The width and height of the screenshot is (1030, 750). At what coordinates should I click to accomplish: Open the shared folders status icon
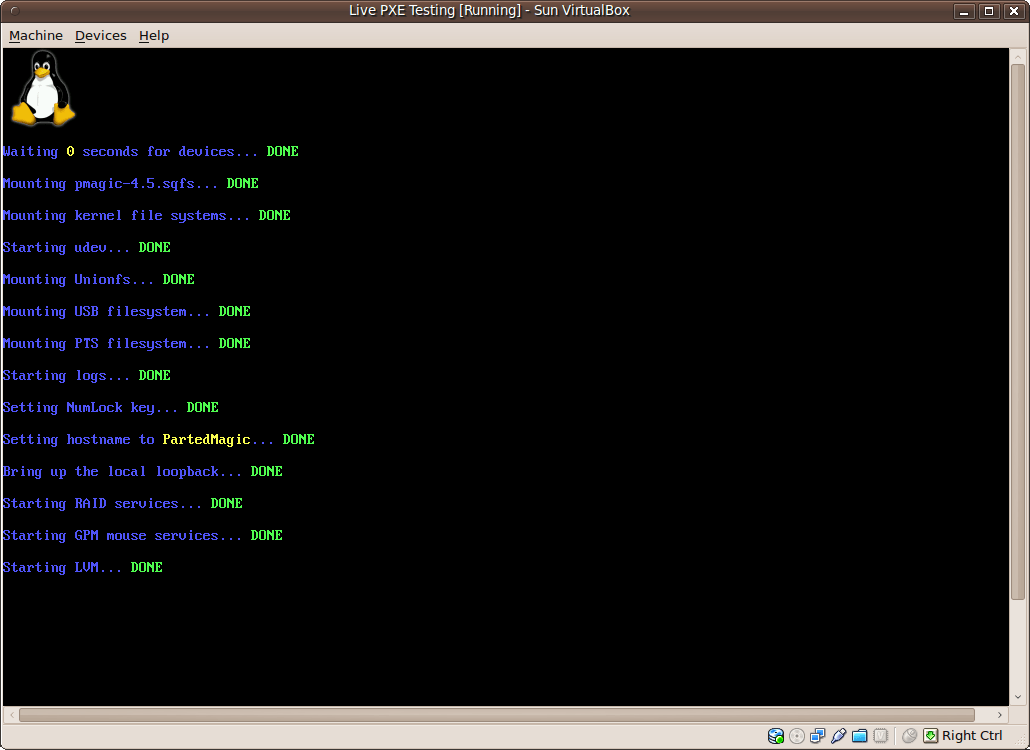pos(859,736)
